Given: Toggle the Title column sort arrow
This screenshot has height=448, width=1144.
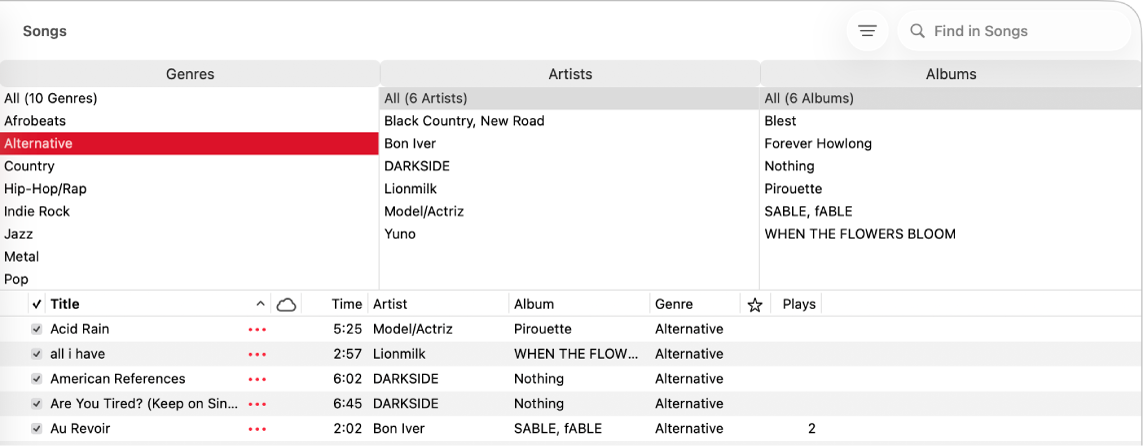Looking at the screenshot, I should [260, 304].
